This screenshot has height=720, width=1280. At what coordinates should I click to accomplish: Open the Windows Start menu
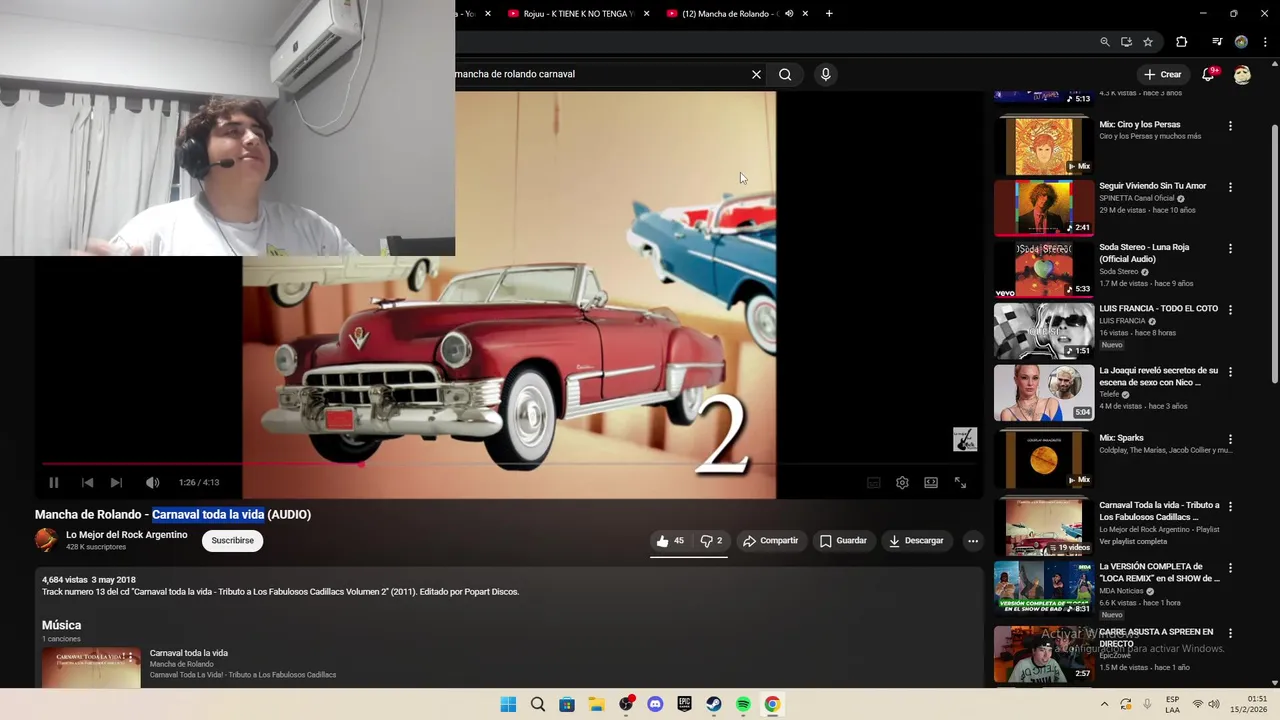pos(508,704)
